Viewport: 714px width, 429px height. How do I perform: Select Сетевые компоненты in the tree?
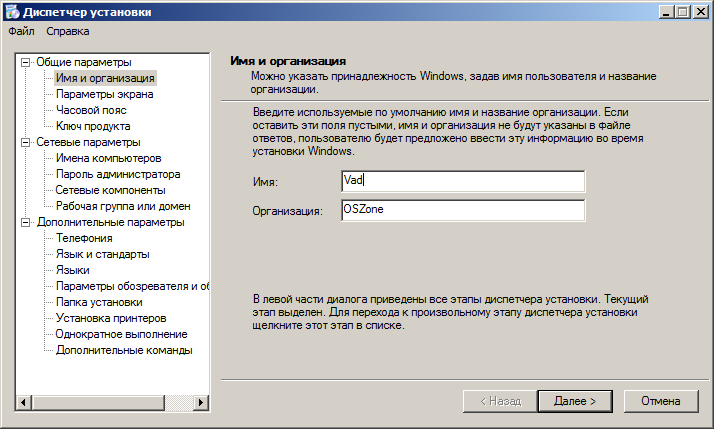(109, 190)
